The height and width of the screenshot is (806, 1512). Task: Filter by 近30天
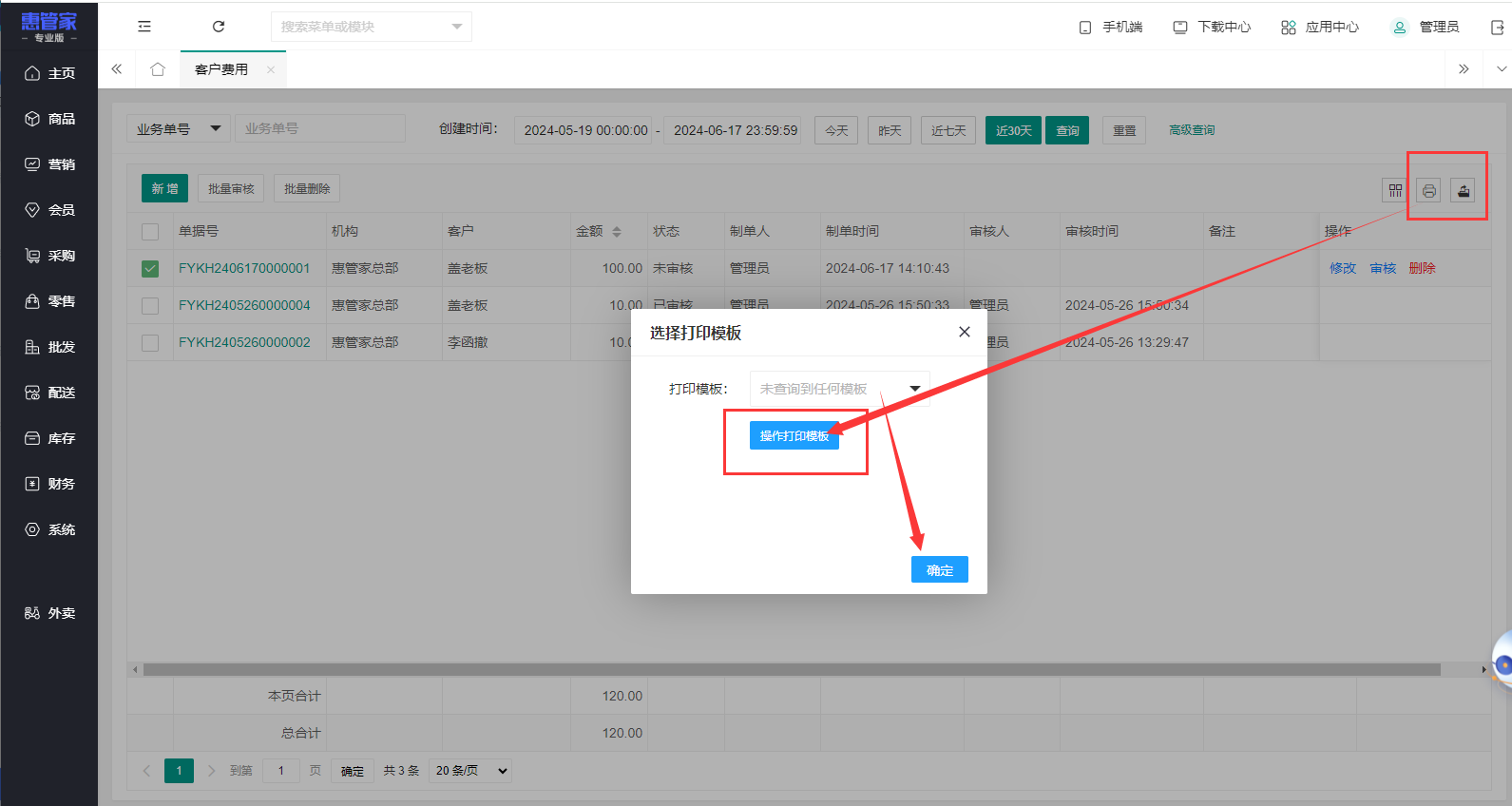pos(1013,130)
